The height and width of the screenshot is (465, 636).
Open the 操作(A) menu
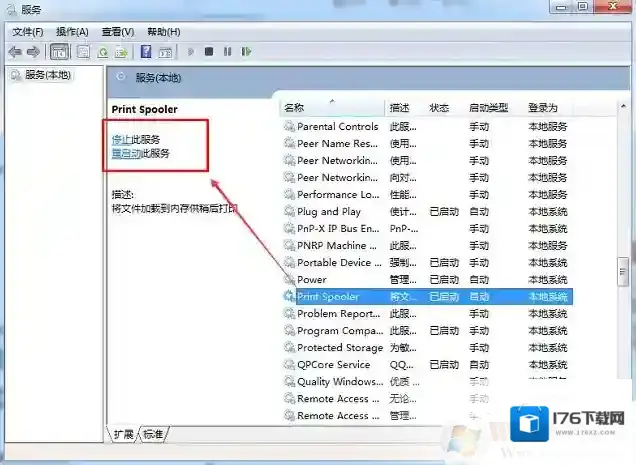click(72, 32)
